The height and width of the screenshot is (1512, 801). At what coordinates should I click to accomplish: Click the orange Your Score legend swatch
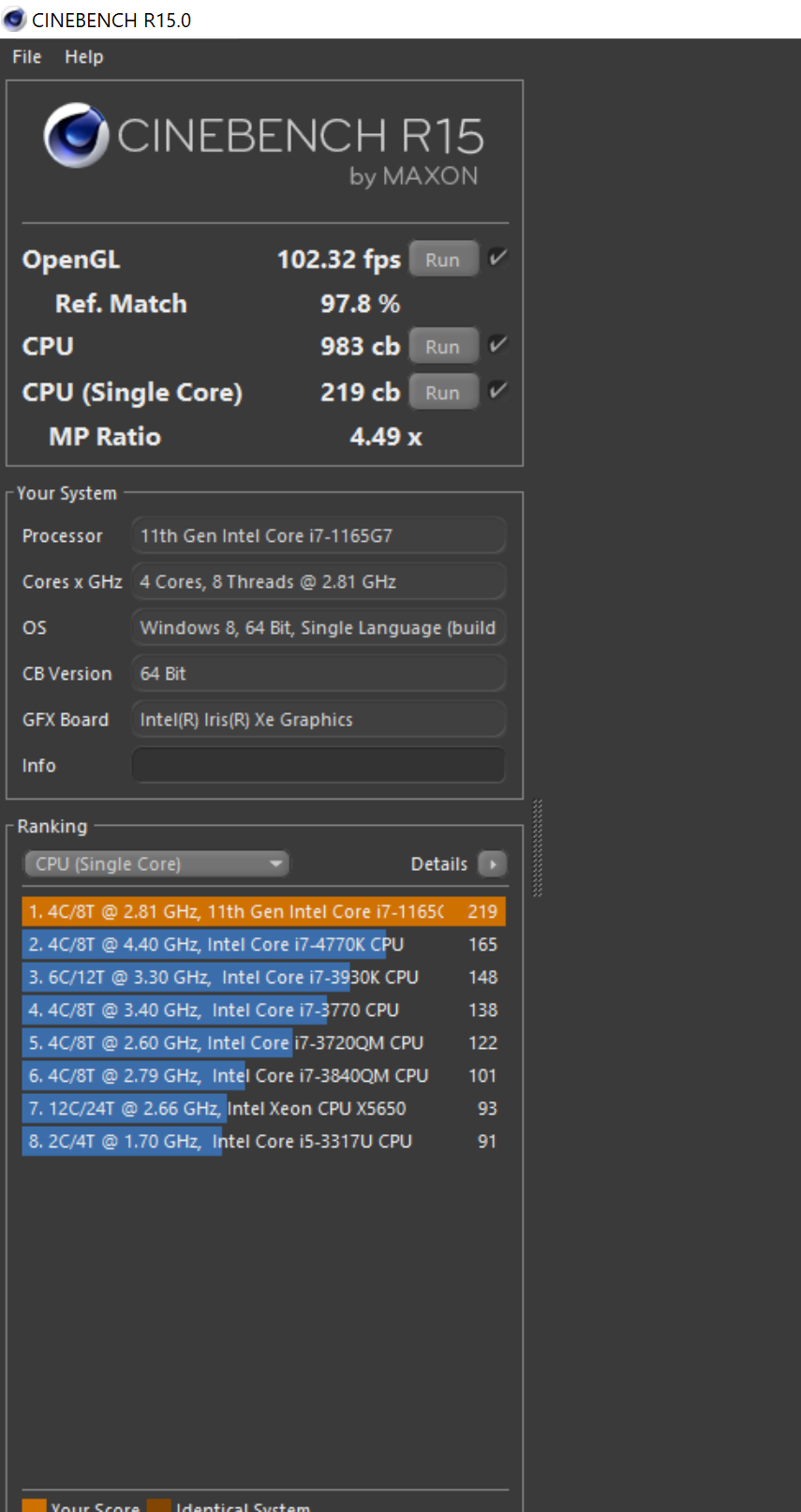tap(34, 1505)
